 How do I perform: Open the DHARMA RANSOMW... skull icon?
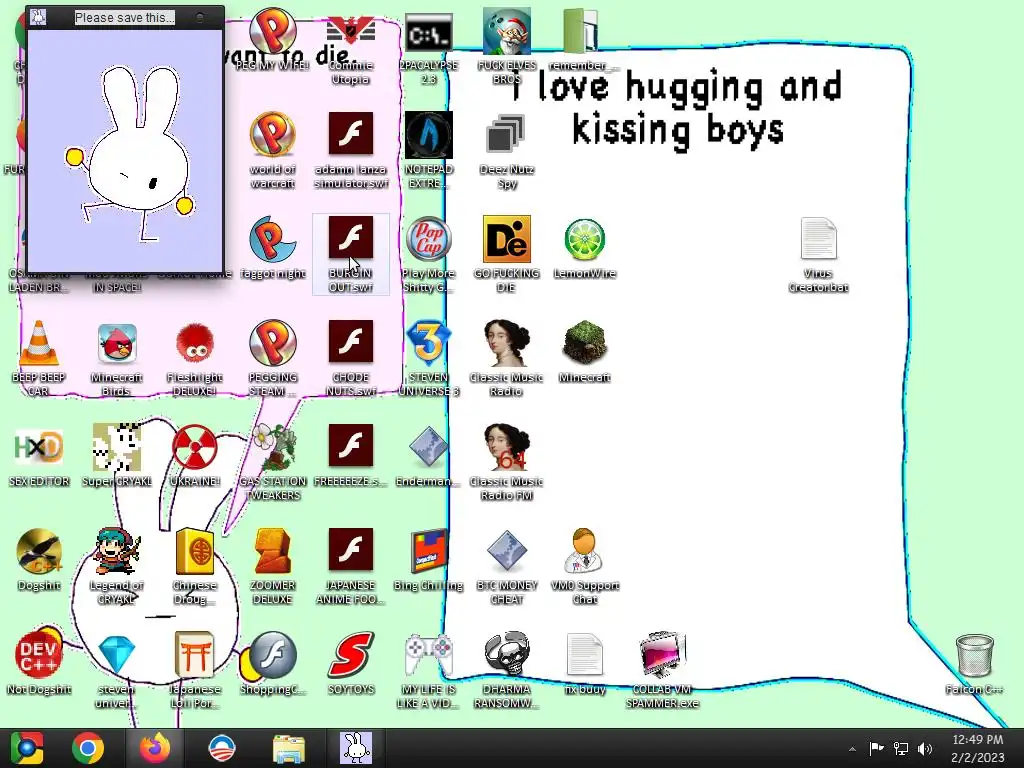(x=507, y=669)
